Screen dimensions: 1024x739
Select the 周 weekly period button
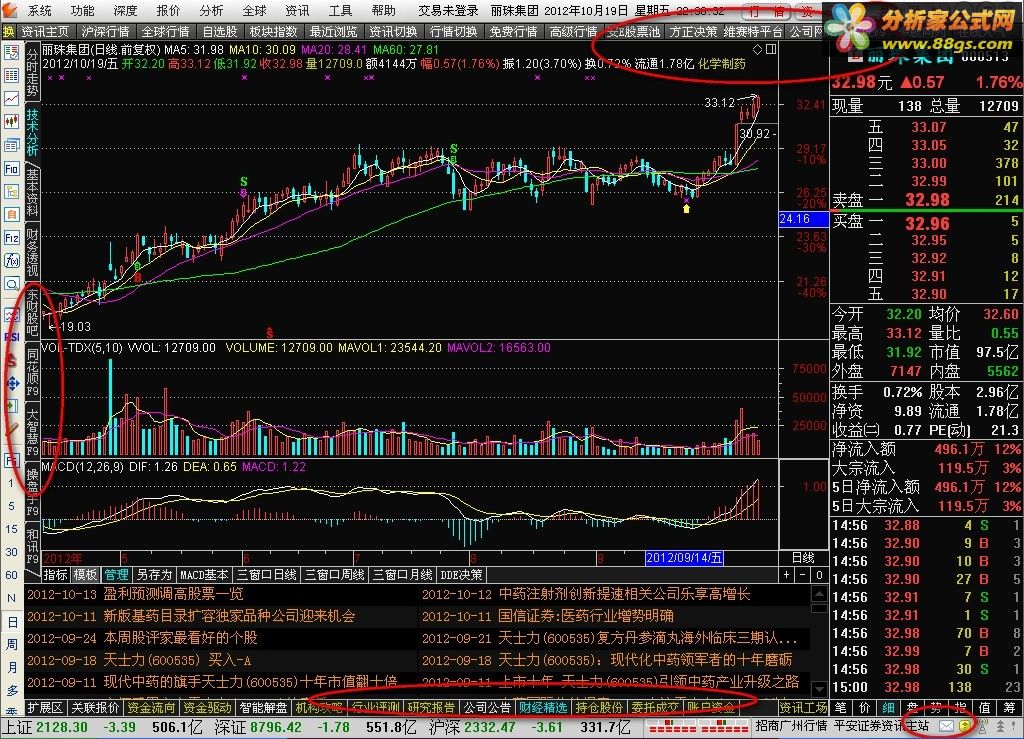coord(12,644)
